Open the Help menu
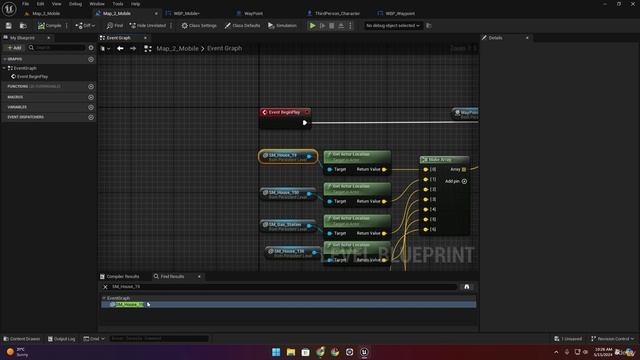 [135, 4]
